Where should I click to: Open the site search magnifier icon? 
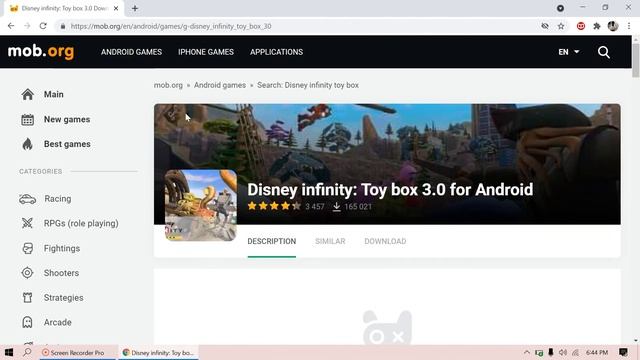click(x=604, y=52)
